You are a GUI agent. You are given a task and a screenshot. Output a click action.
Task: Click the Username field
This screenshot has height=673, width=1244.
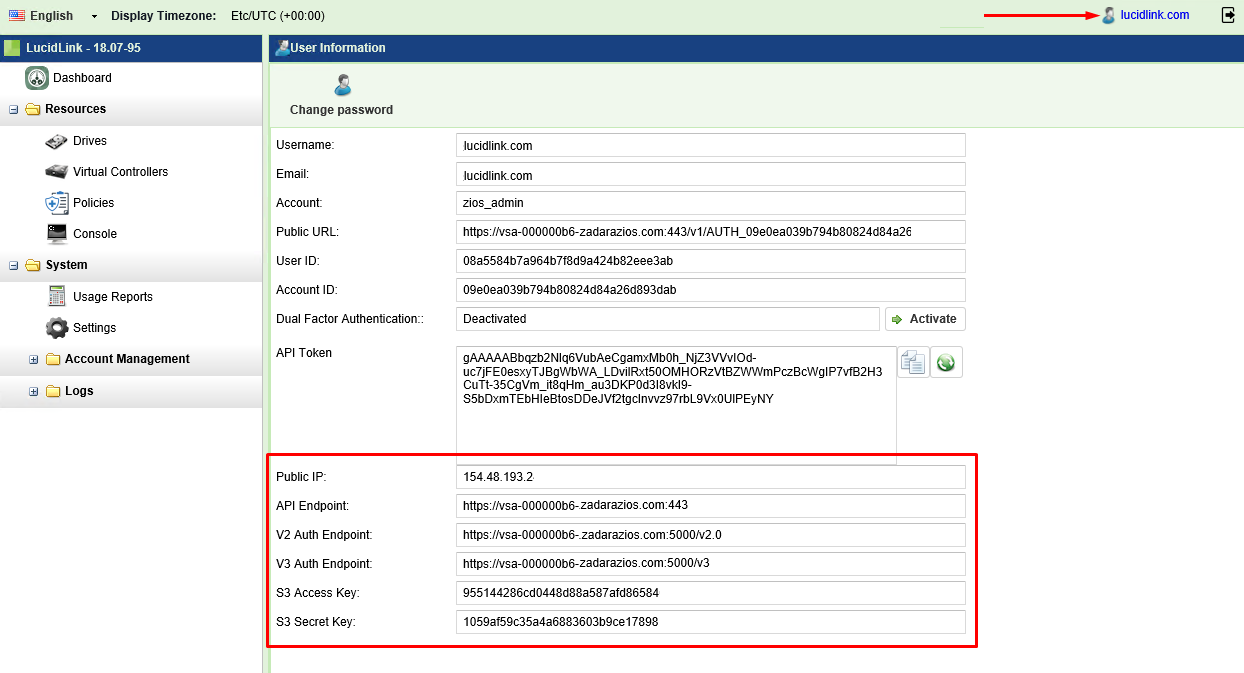(x=711, y=145)
